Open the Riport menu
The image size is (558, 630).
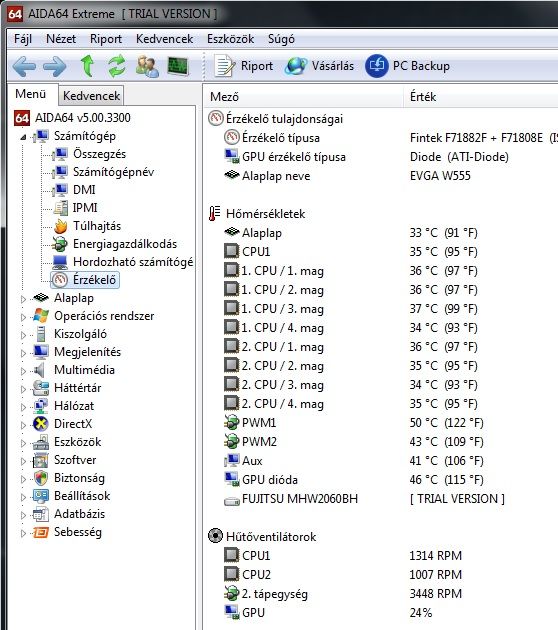click(x=106, y=39)
